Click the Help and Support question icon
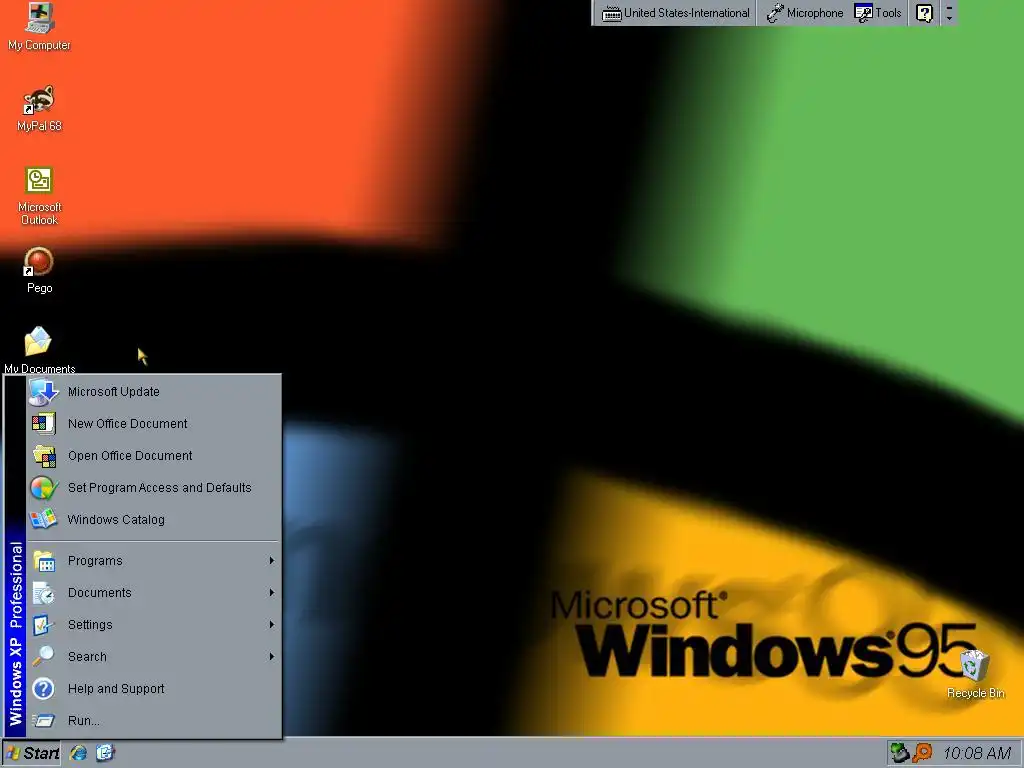1024x768 pixels. coord(43,688)
